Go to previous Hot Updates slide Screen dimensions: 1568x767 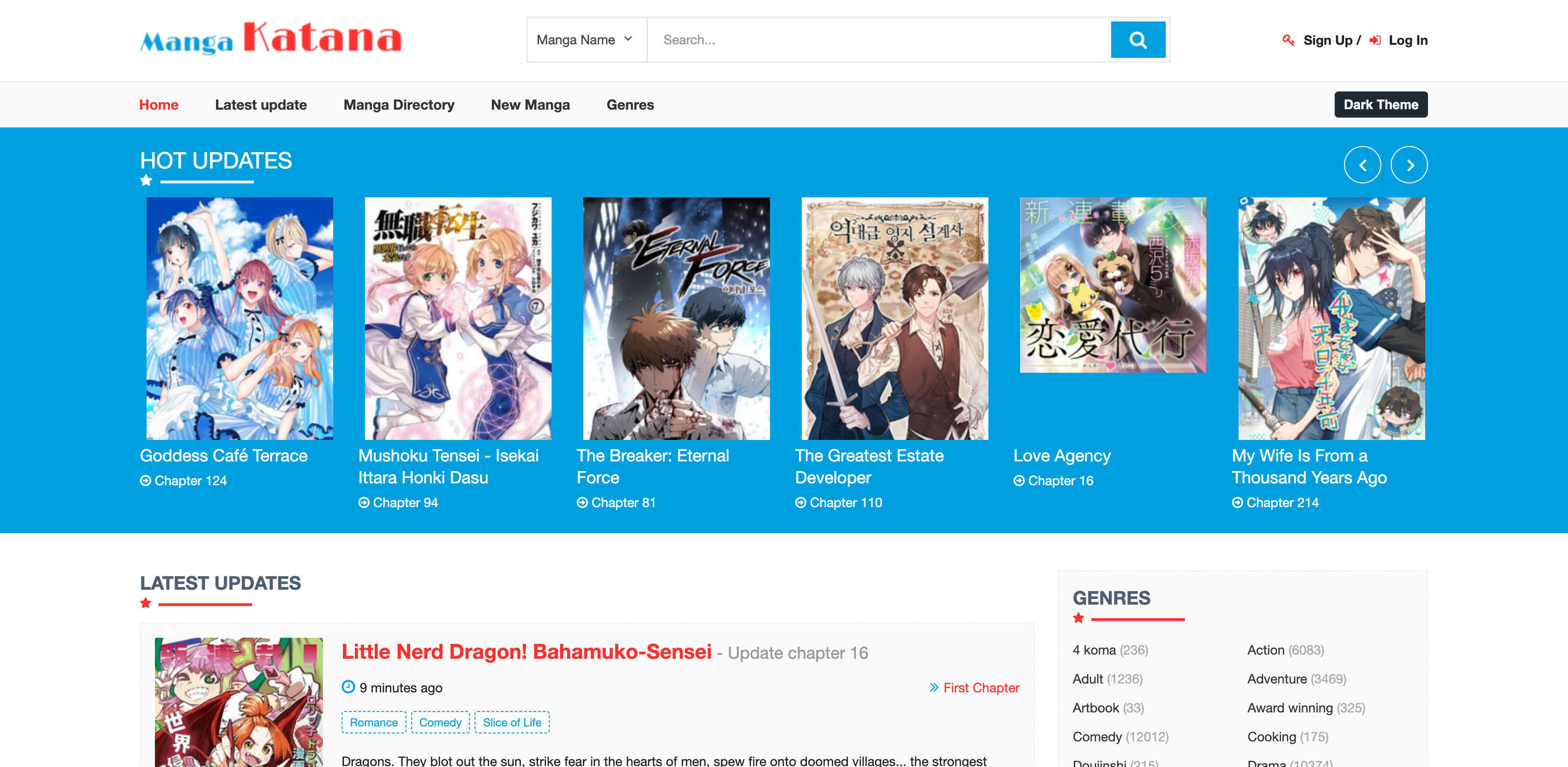pos(1362,165)
